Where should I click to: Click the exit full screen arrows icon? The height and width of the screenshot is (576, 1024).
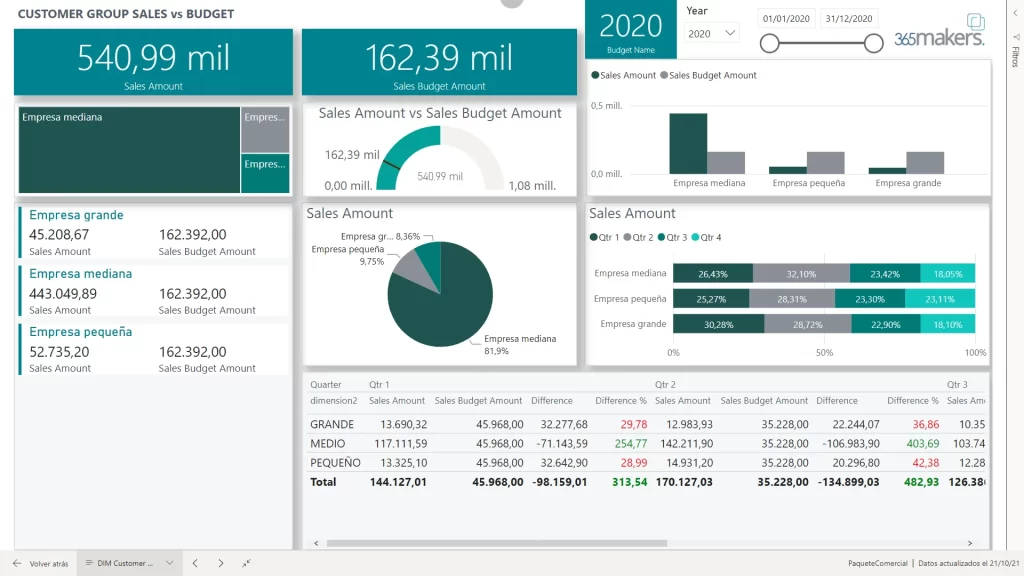point(247,563)
